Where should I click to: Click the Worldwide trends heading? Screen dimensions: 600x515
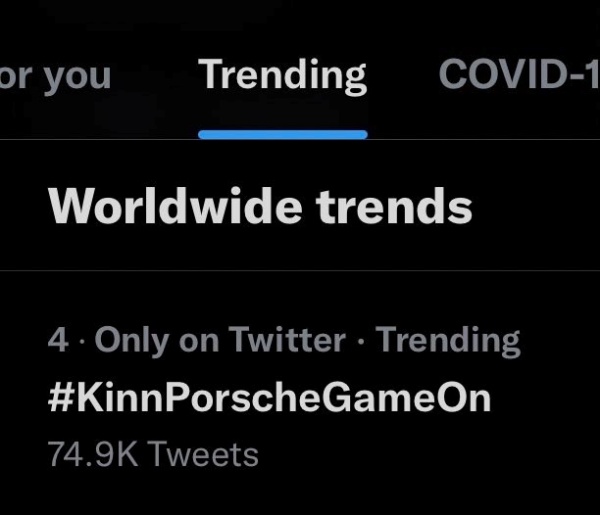[x=260, y=207]
